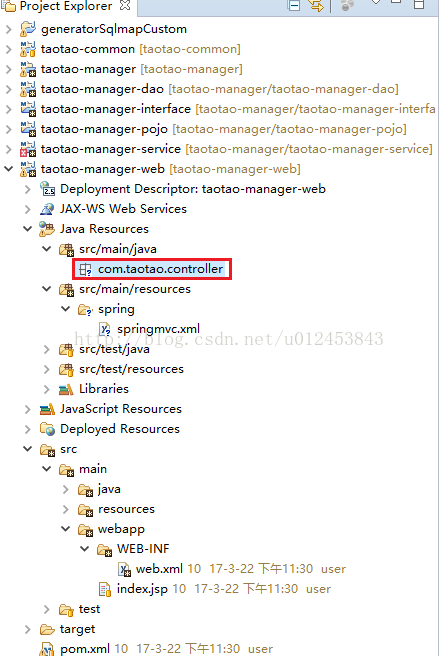439x656 pixels.
Task: Select the taotao-manager-interface project label
Action: 116,109
